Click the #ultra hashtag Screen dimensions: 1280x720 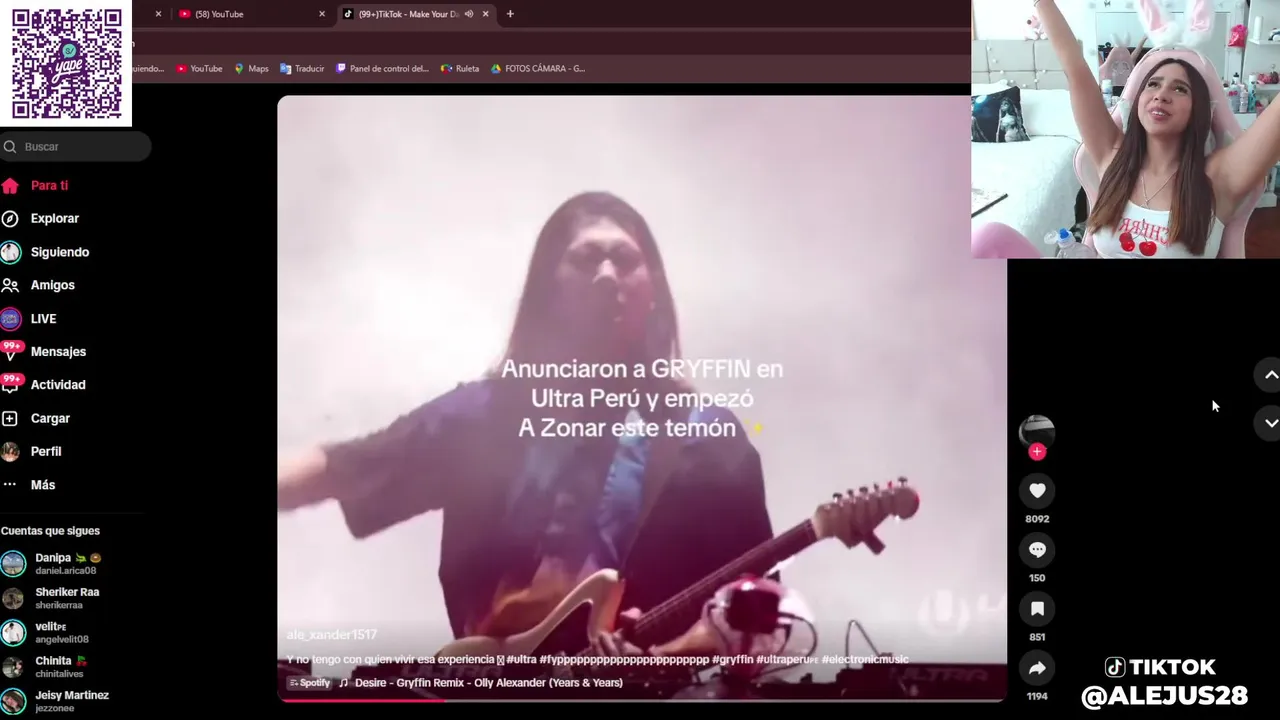[522, 660]
